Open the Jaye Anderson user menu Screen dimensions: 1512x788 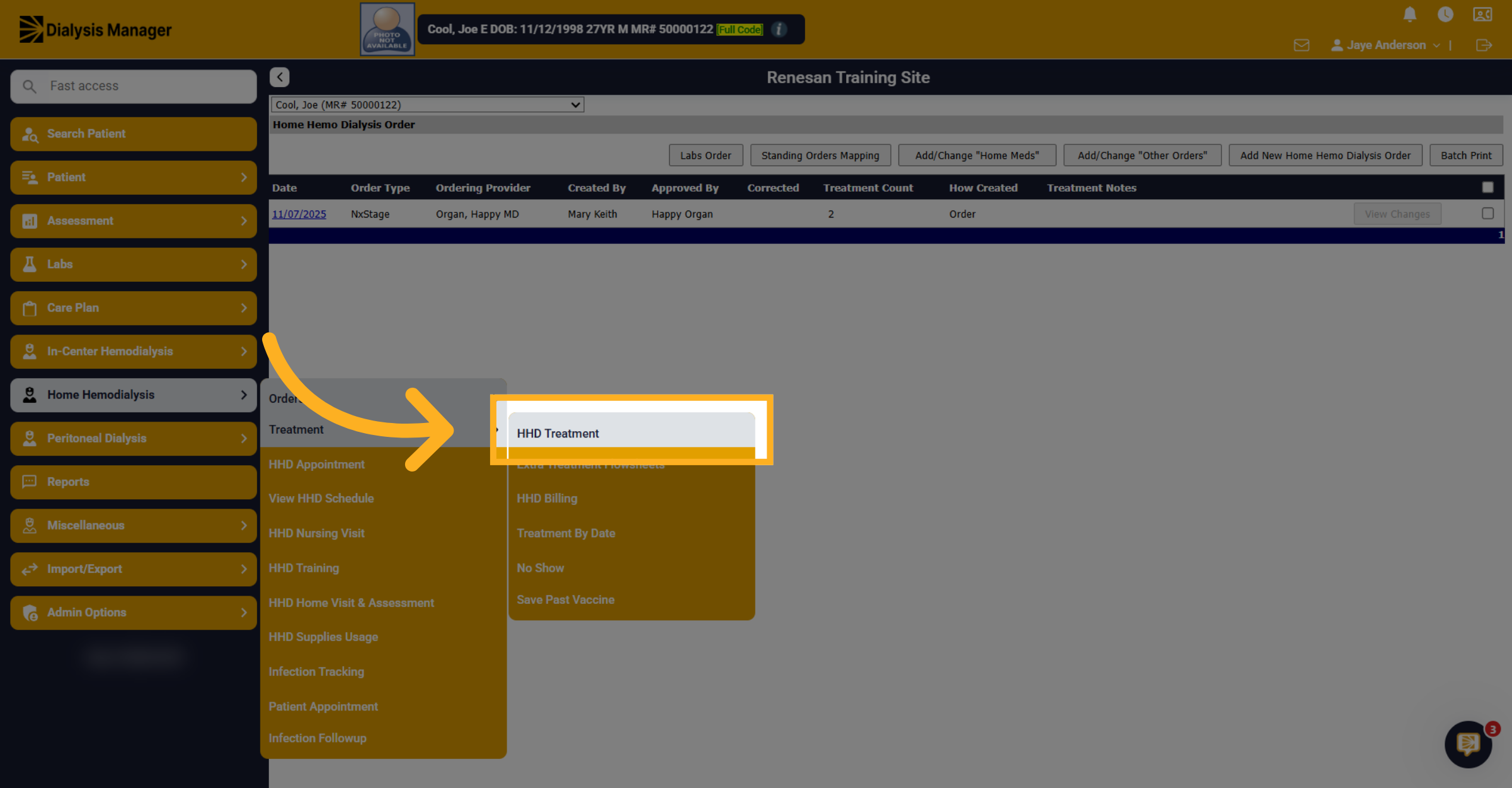click(1385, 45)
